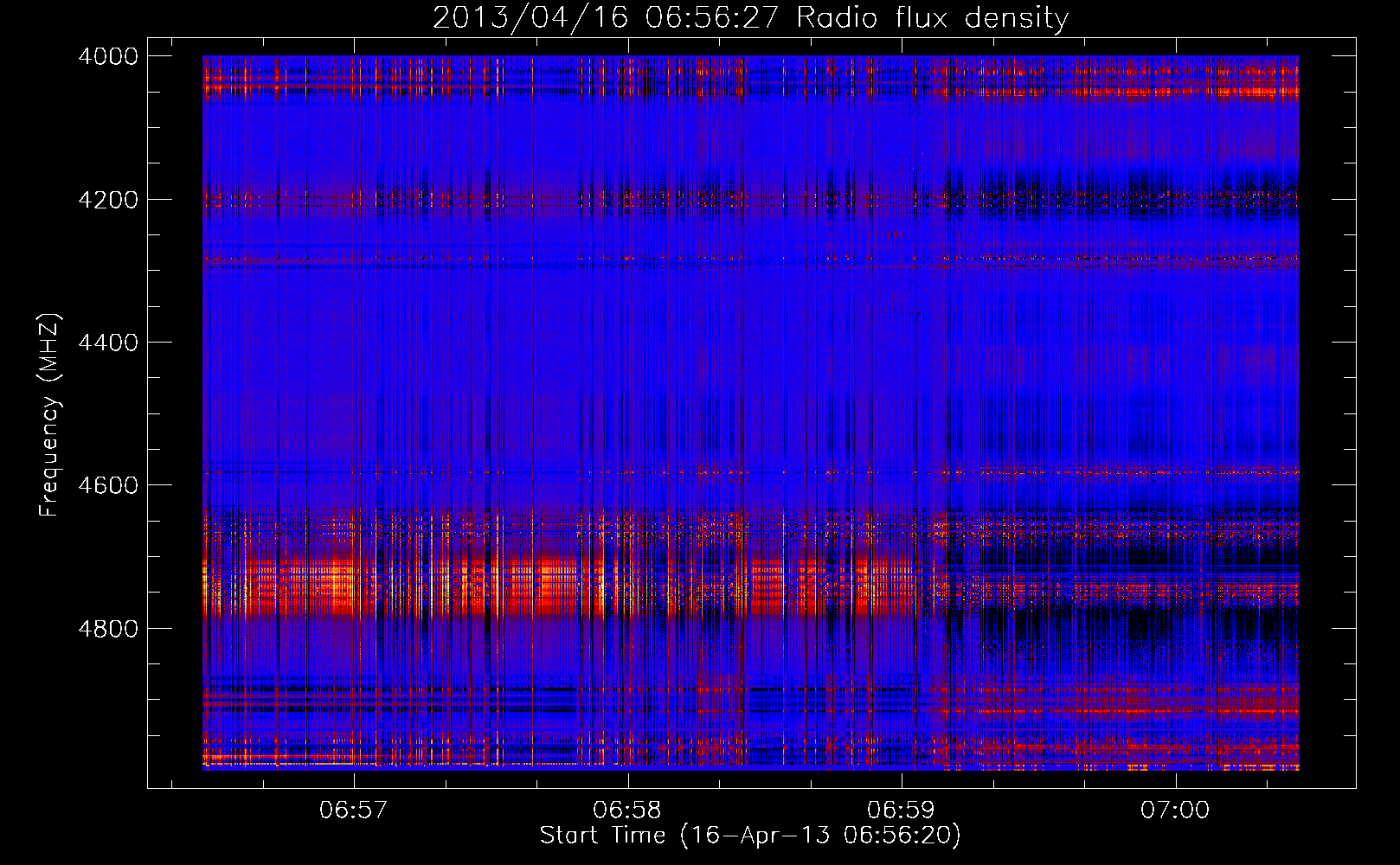
Task: Click the plot title '2013/04/16 06:56:27 Radio flux density'
Action: (750, 18)
